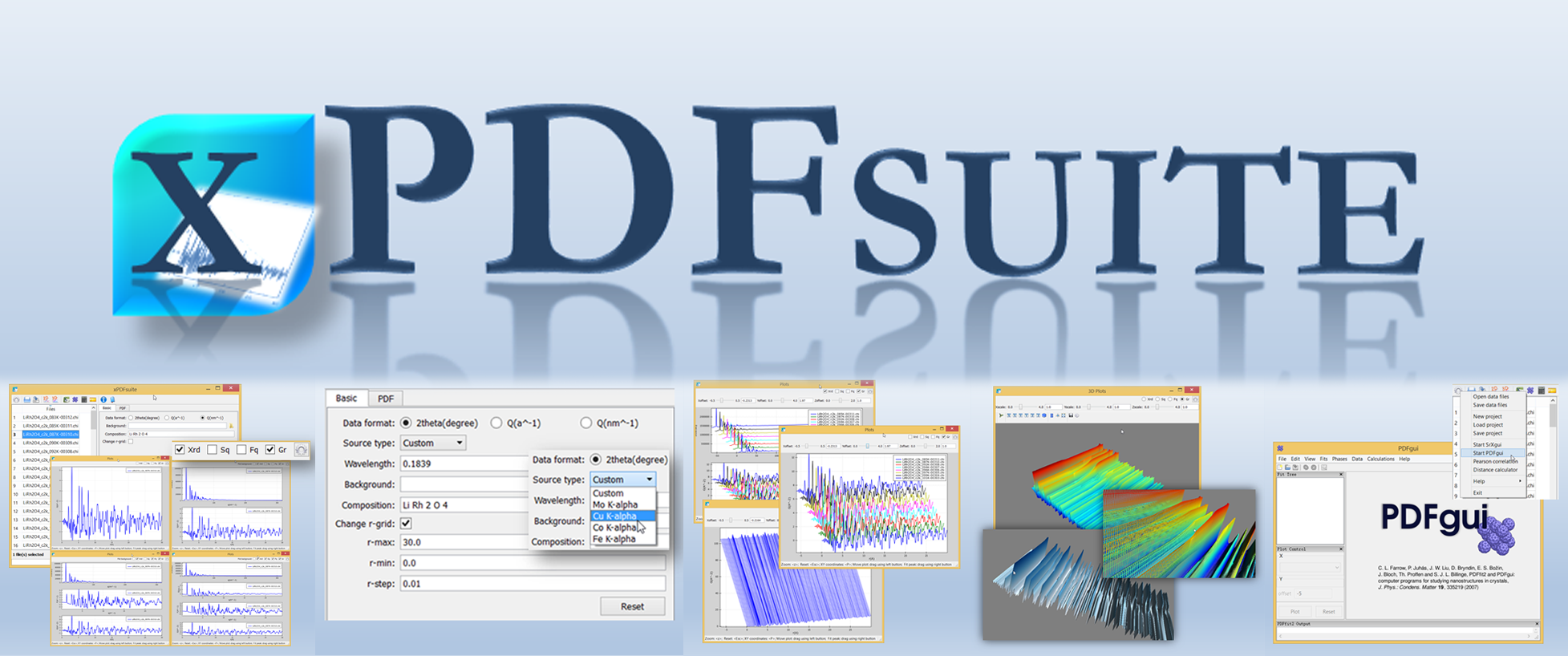Click the axes icon in 3D Plots toolbar
Screen dimensions: 1568x656
click(x=1001, y=415)
